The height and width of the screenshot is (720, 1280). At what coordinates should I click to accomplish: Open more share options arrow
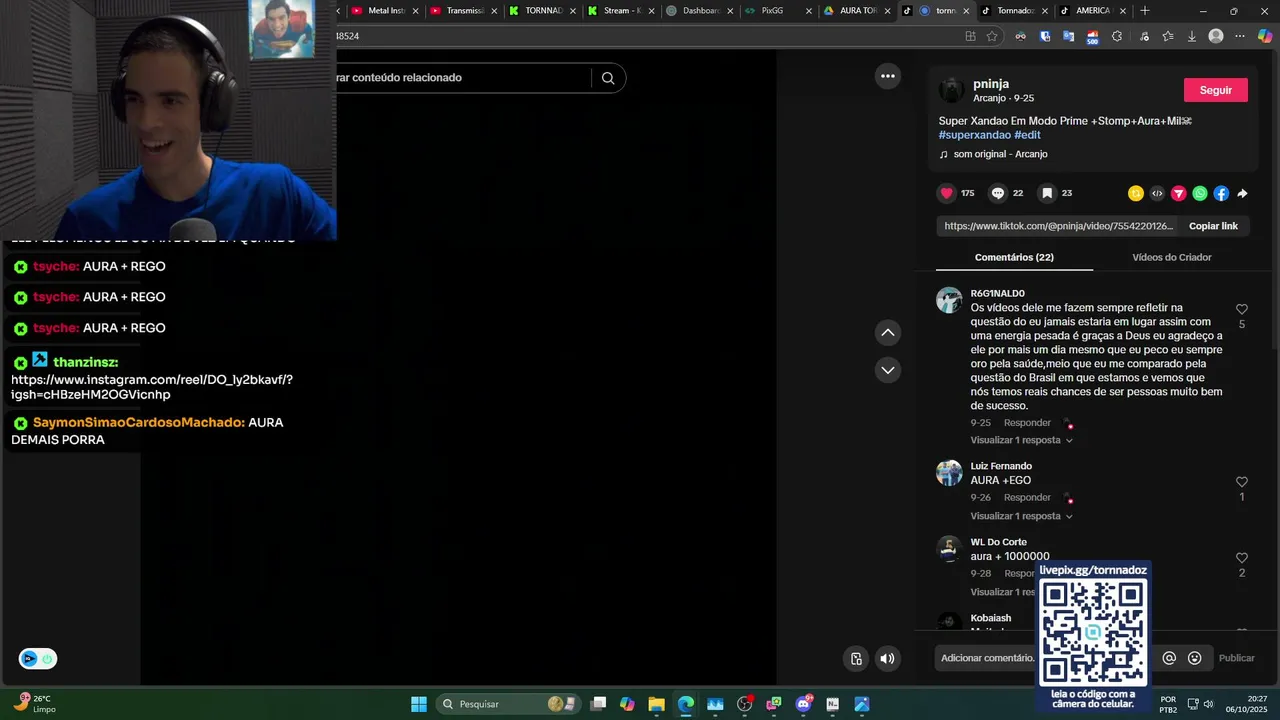[1242, 193]
